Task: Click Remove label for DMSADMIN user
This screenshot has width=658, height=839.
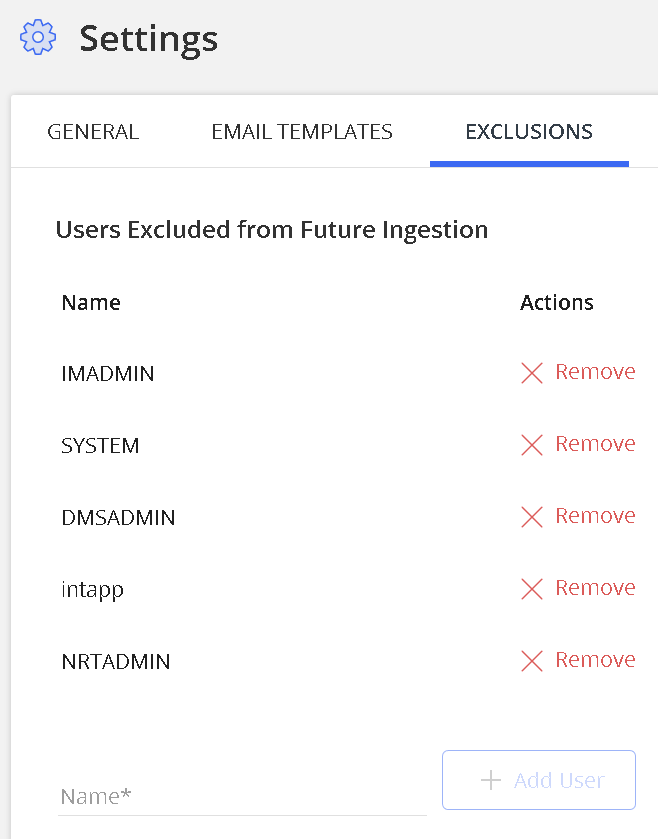Action: pyautogui.click(x=595, y=516)
